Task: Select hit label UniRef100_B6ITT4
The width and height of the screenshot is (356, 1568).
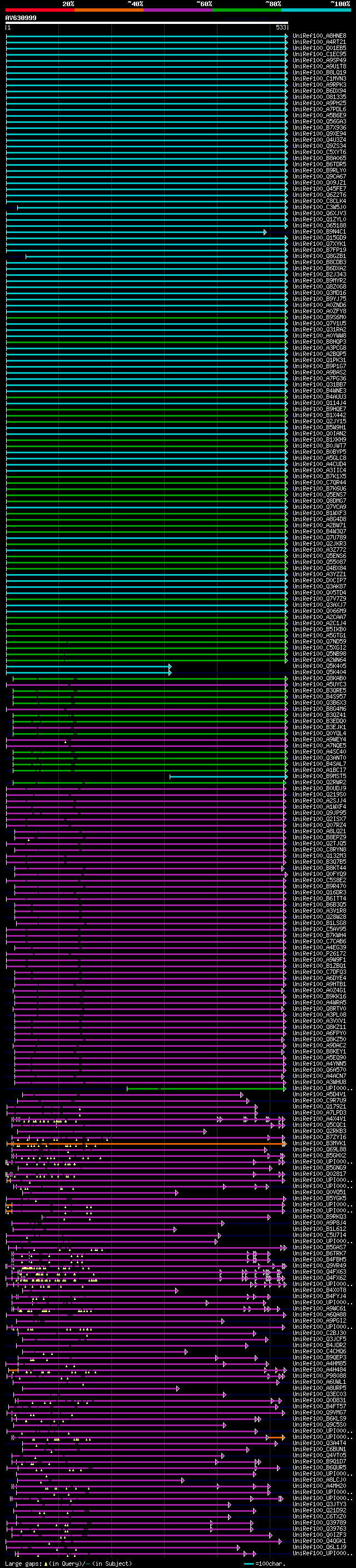Action: (x=319, y=899)
